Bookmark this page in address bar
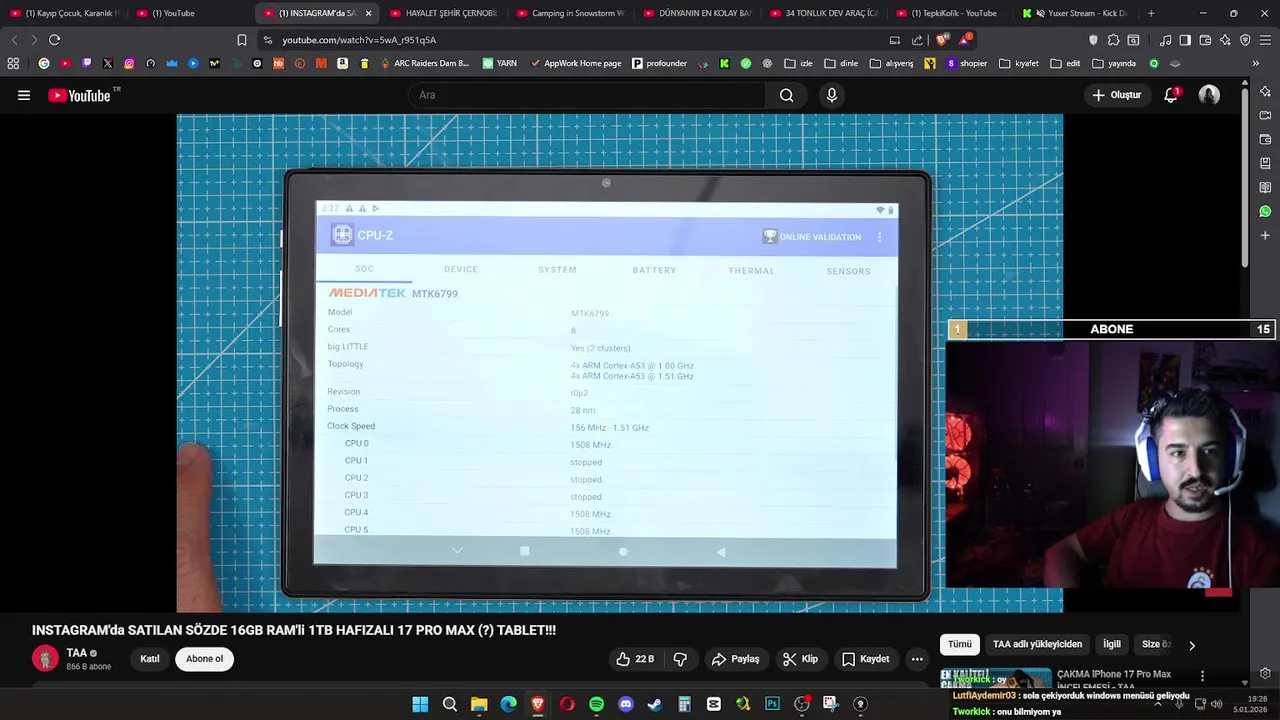 pyautogui.click(x=241, y=40)
